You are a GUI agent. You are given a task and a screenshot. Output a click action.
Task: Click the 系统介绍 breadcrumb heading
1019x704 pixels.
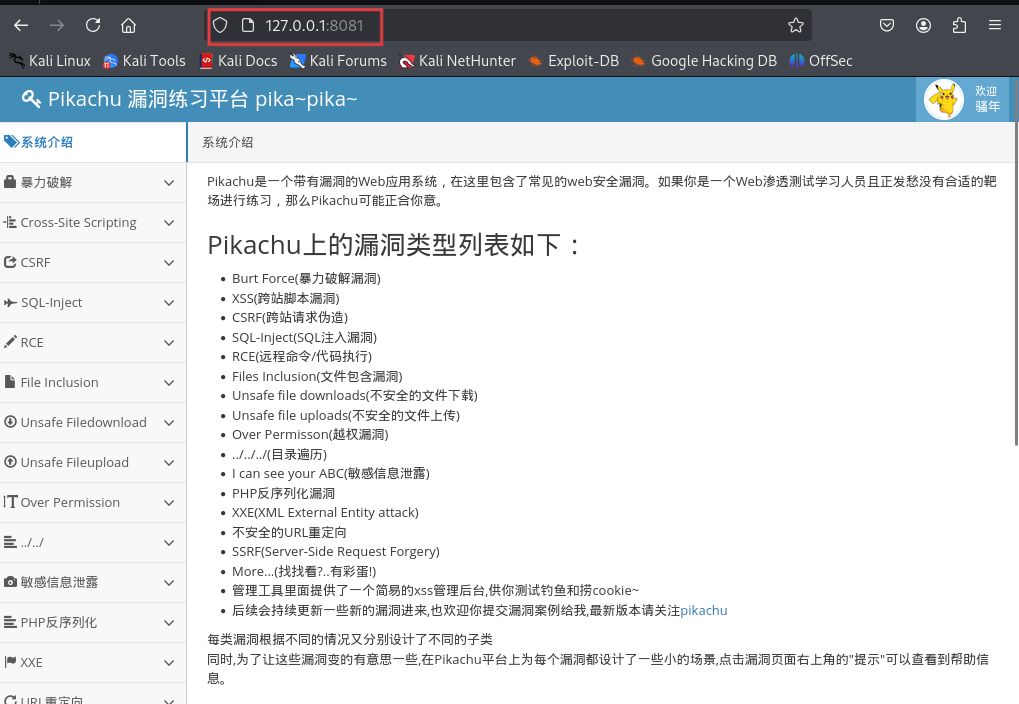click(227, 142)
